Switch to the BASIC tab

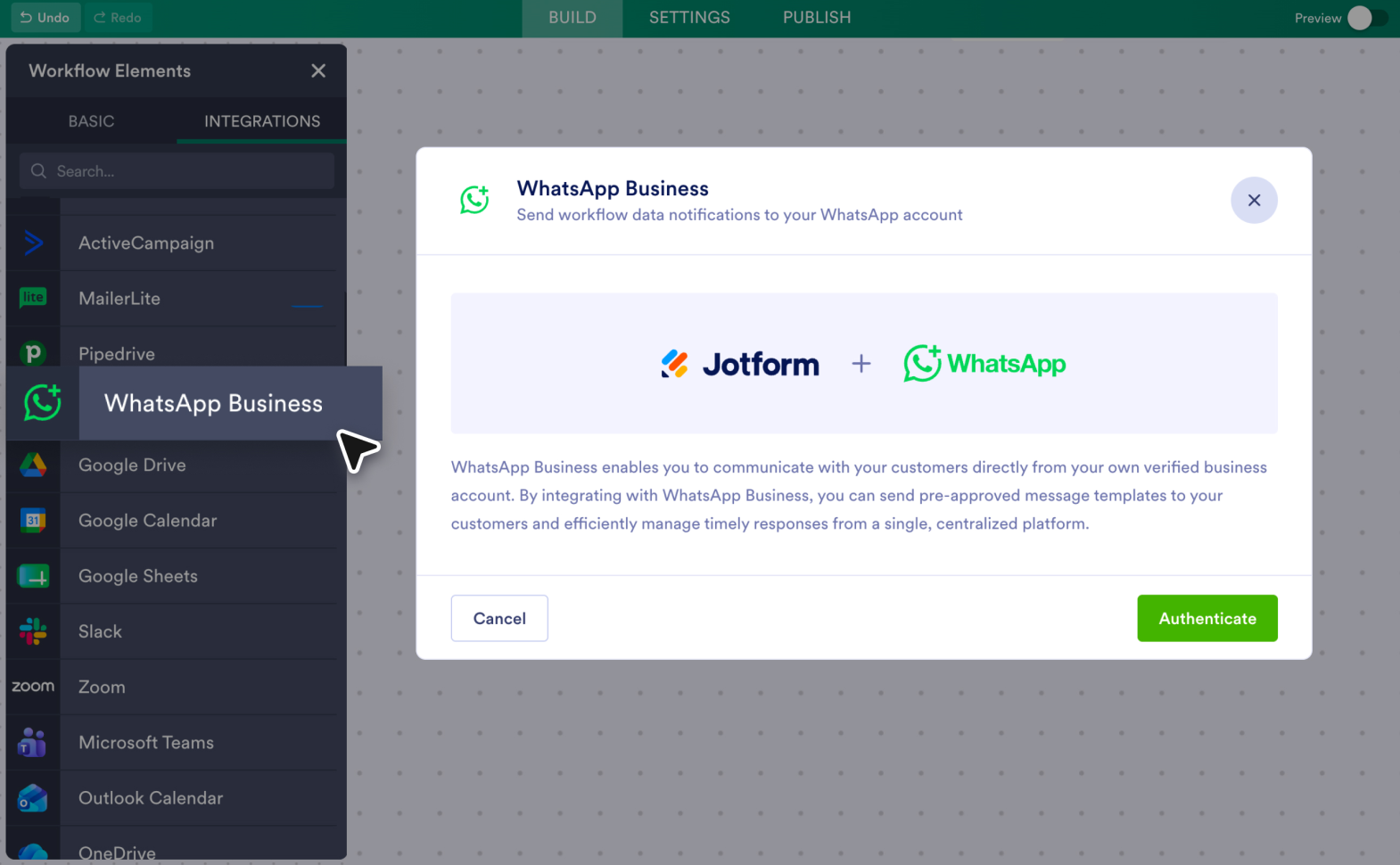[92, 121]
